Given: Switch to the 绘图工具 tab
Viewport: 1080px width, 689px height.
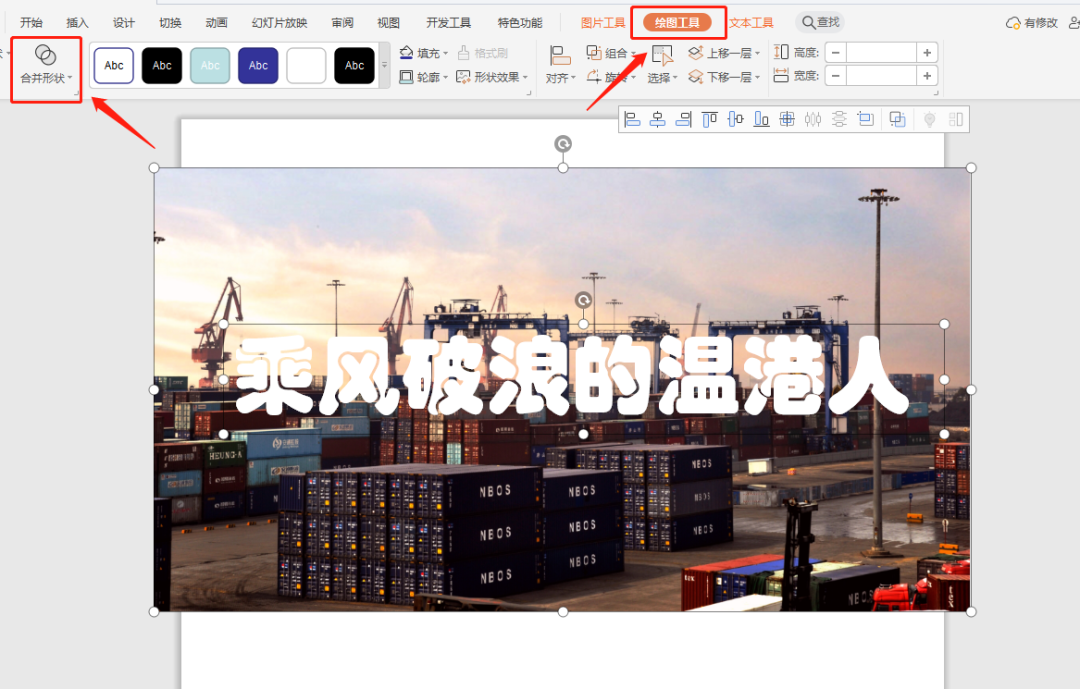Looking at the screenshot, I should [677, 23].
